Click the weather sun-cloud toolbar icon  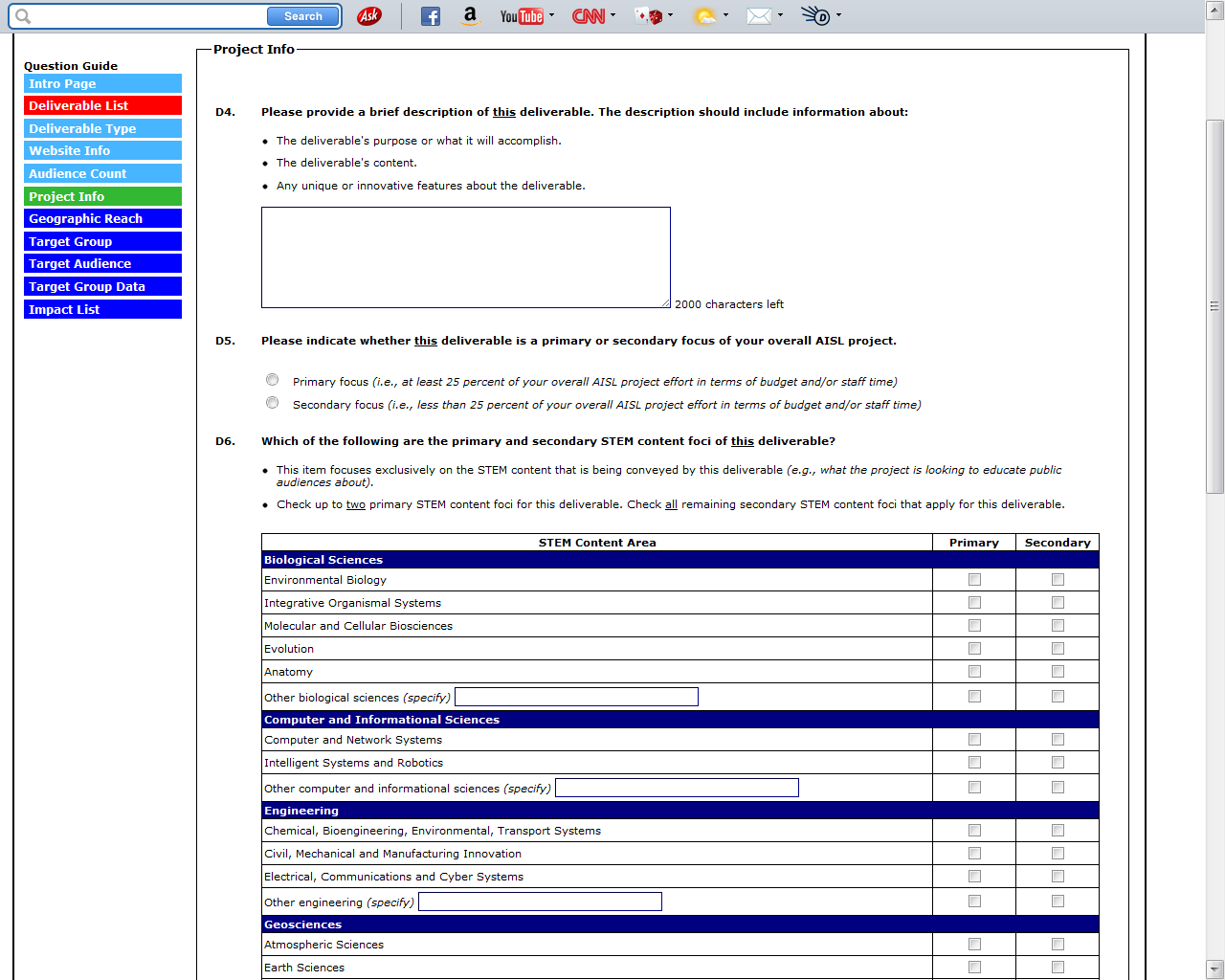704,16
